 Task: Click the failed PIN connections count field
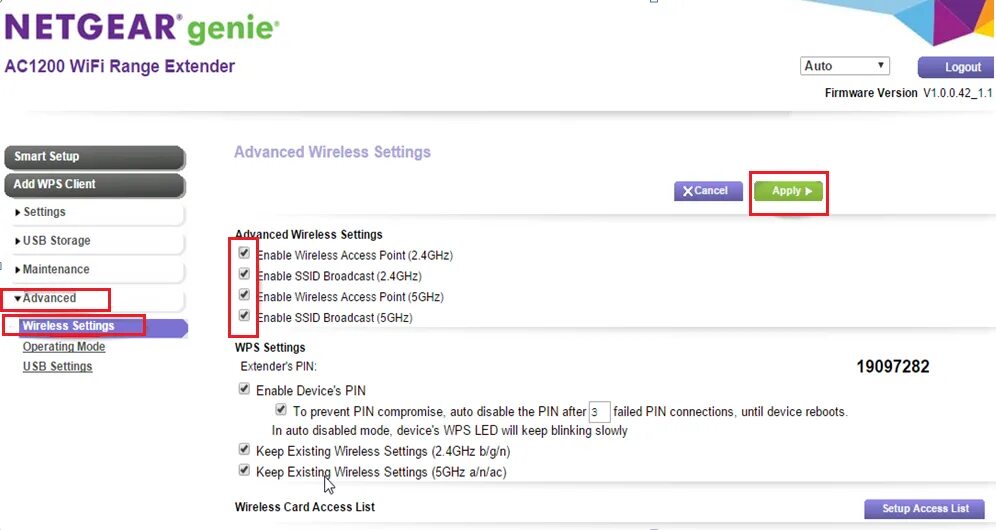pos(599,412)
